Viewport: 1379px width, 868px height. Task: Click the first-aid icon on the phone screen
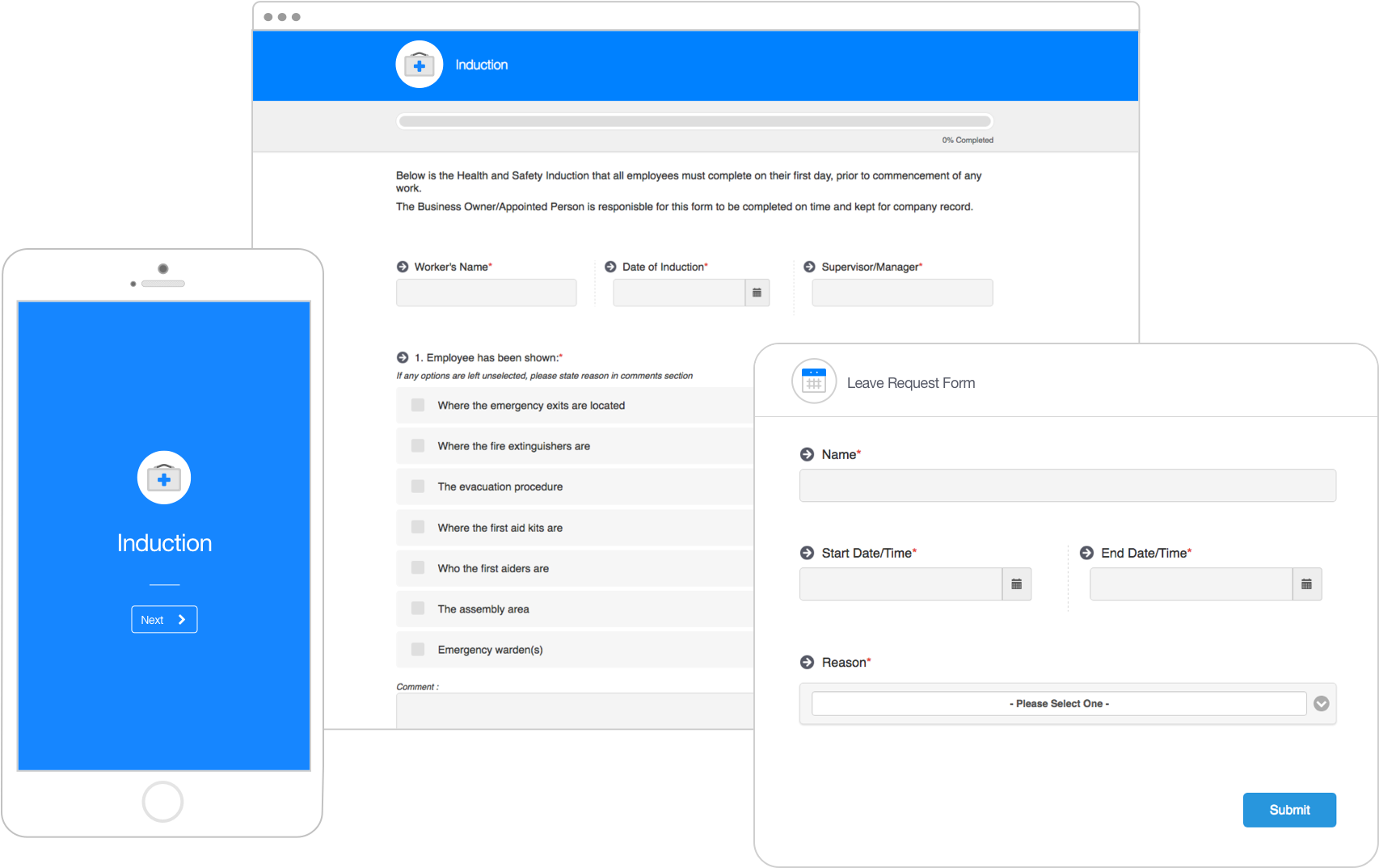click(164, 478)
